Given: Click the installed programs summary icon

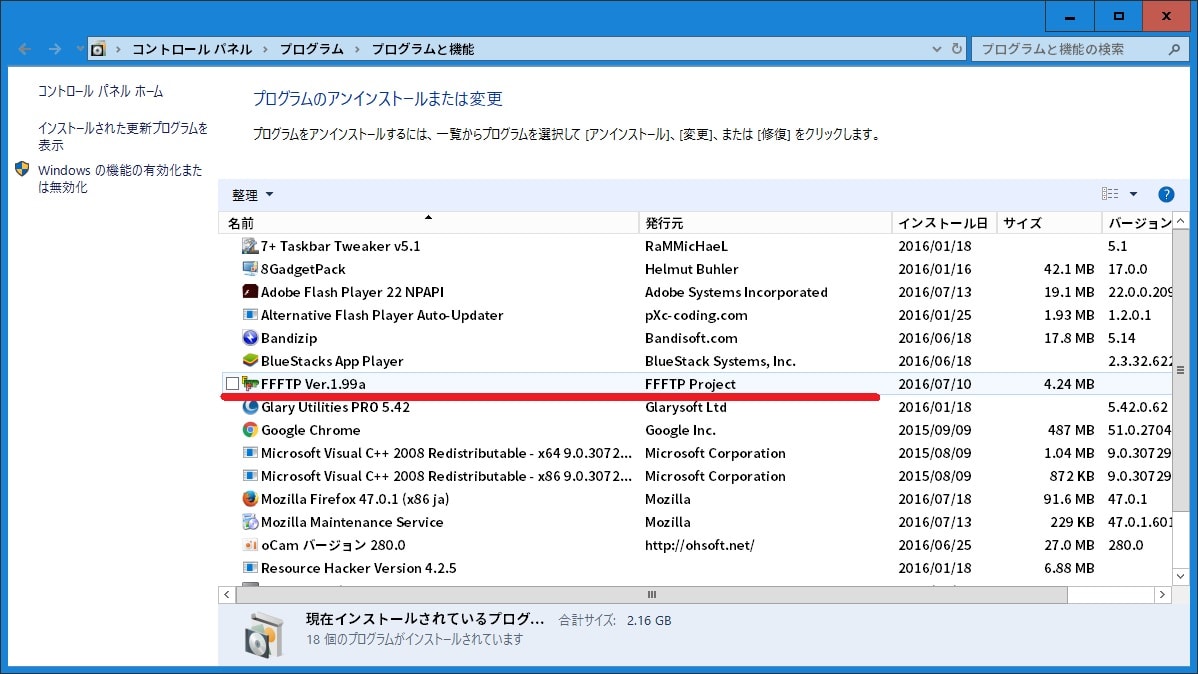Looking at the screenshot, I should click(264, 633).
